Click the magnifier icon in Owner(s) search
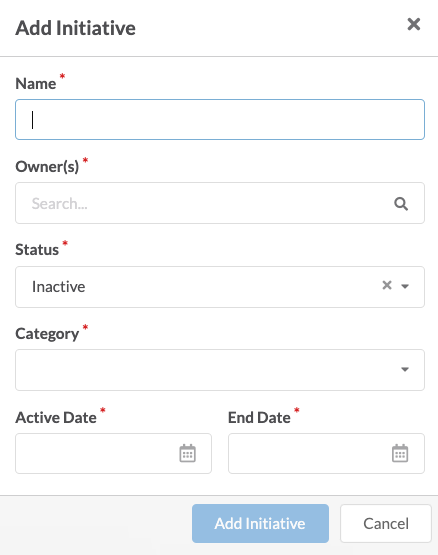The height and width of the screenshot is (555, 438). click(401, 204)
